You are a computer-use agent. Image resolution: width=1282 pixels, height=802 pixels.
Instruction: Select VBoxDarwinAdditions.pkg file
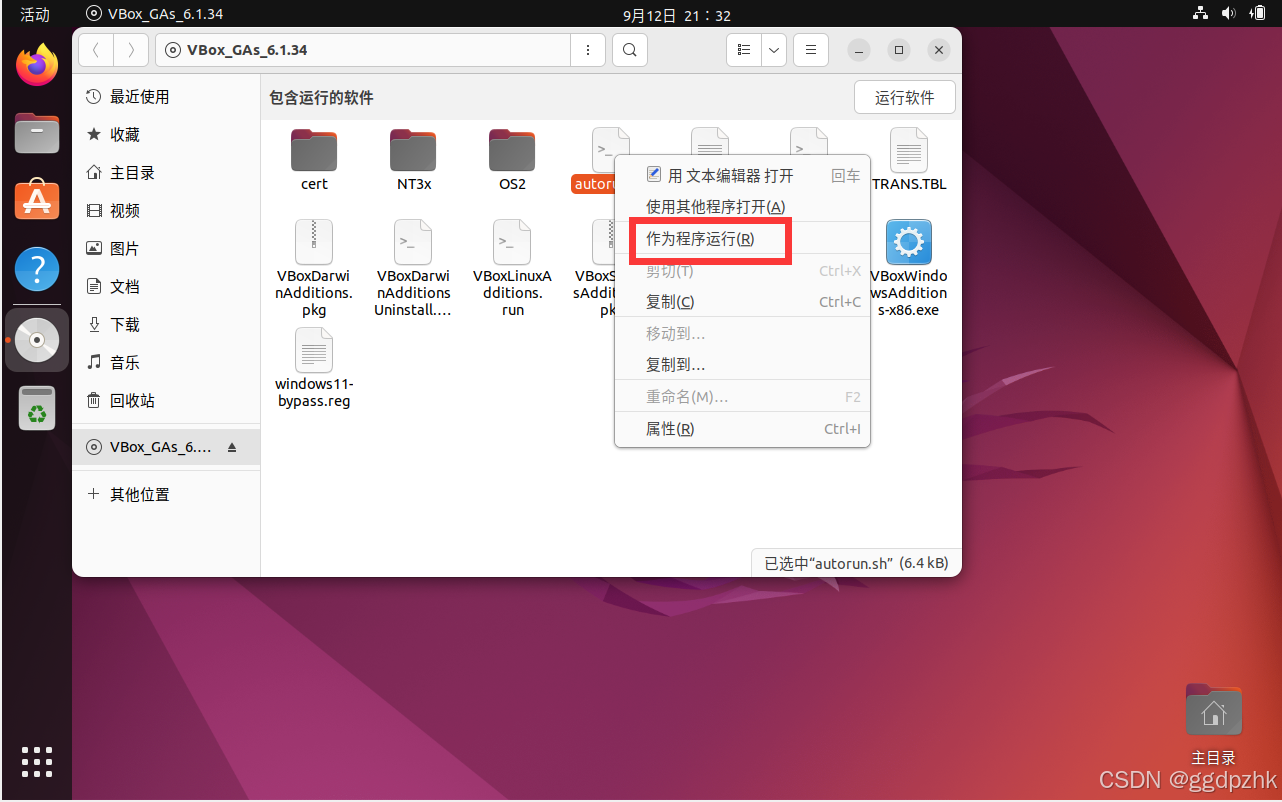click(314, 268)
